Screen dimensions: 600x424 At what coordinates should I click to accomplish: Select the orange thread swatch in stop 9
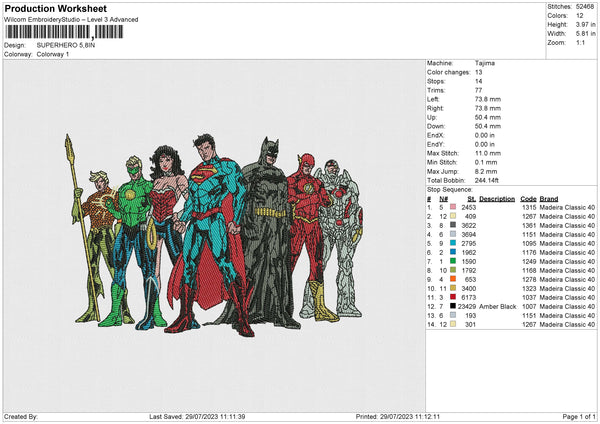pos(454,279)
